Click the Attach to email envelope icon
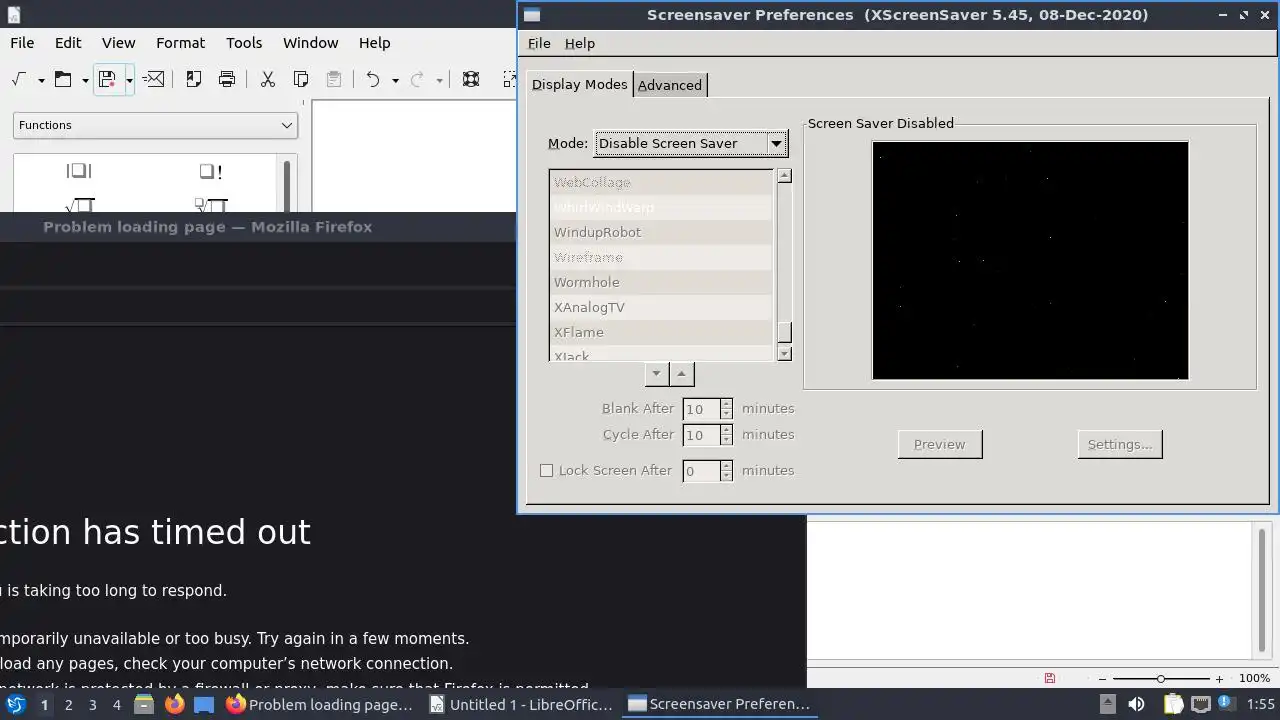The image size is (1280, 720). [x=154, y=80]
